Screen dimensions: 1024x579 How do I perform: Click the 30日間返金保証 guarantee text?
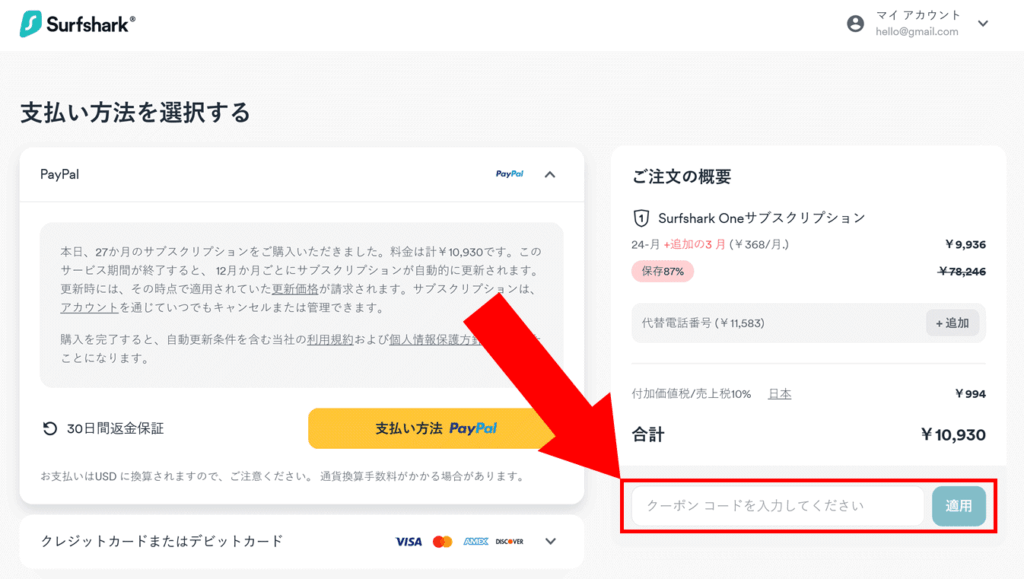115,428
